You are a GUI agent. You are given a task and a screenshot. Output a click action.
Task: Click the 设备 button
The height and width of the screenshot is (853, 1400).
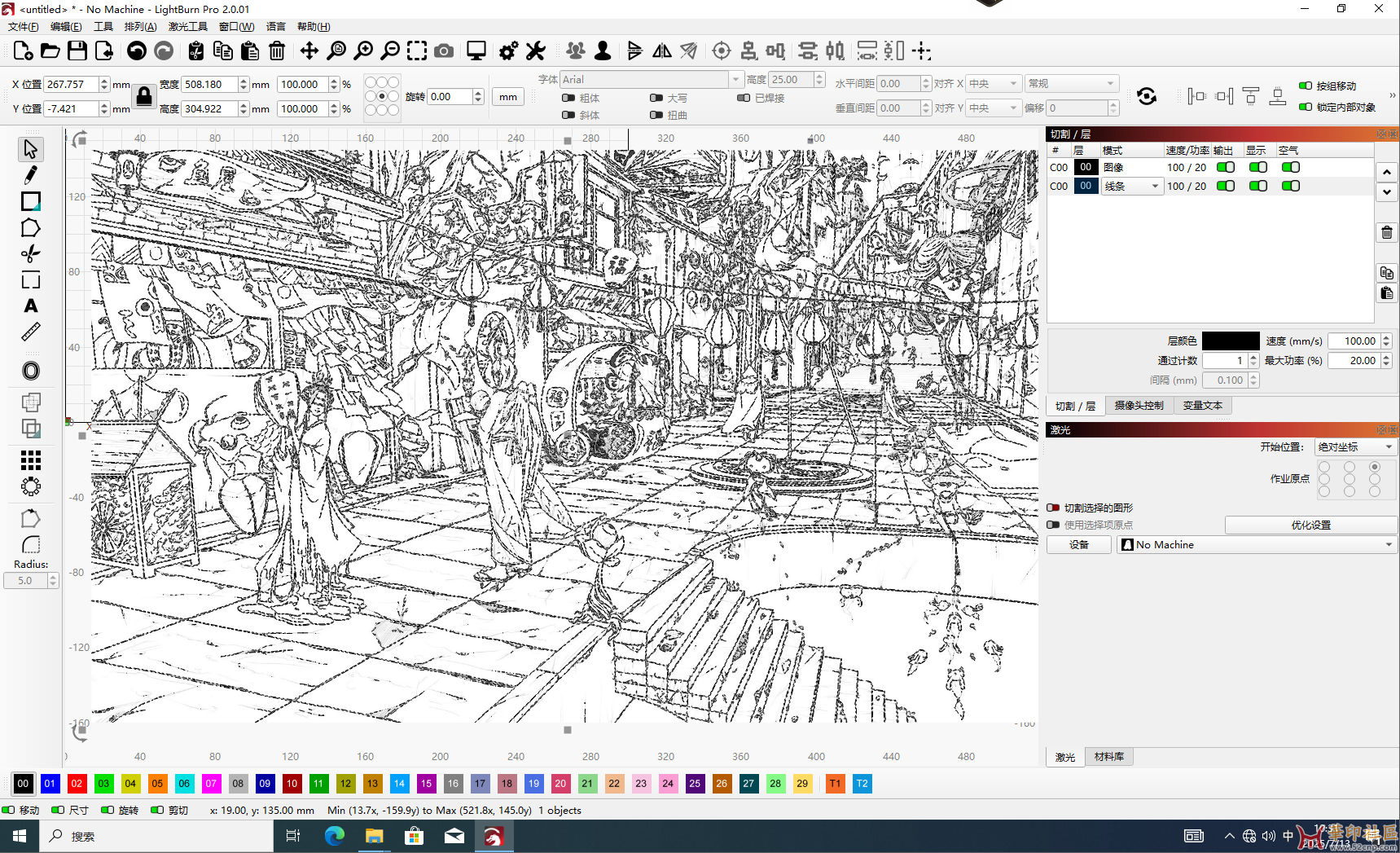[1079, 544]
